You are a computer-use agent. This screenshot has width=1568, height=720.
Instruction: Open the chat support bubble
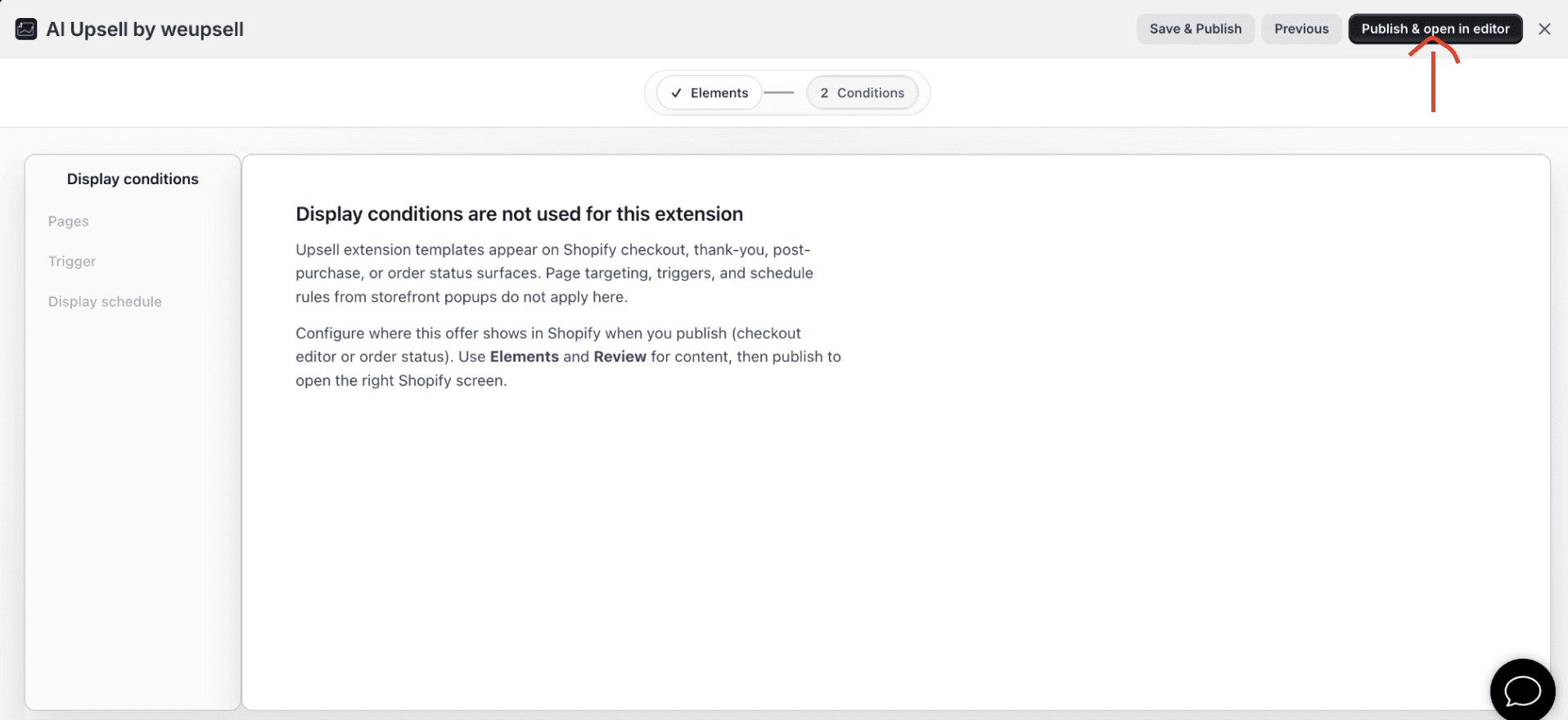(x=1522, y=690)
